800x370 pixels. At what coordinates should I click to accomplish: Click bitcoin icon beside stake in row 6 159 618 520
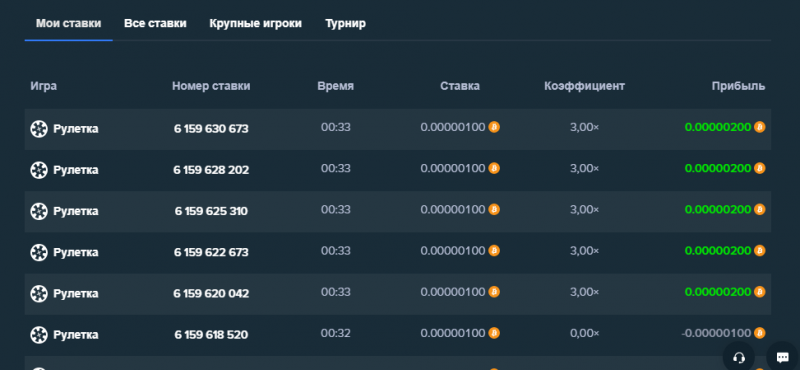(494, 333)
